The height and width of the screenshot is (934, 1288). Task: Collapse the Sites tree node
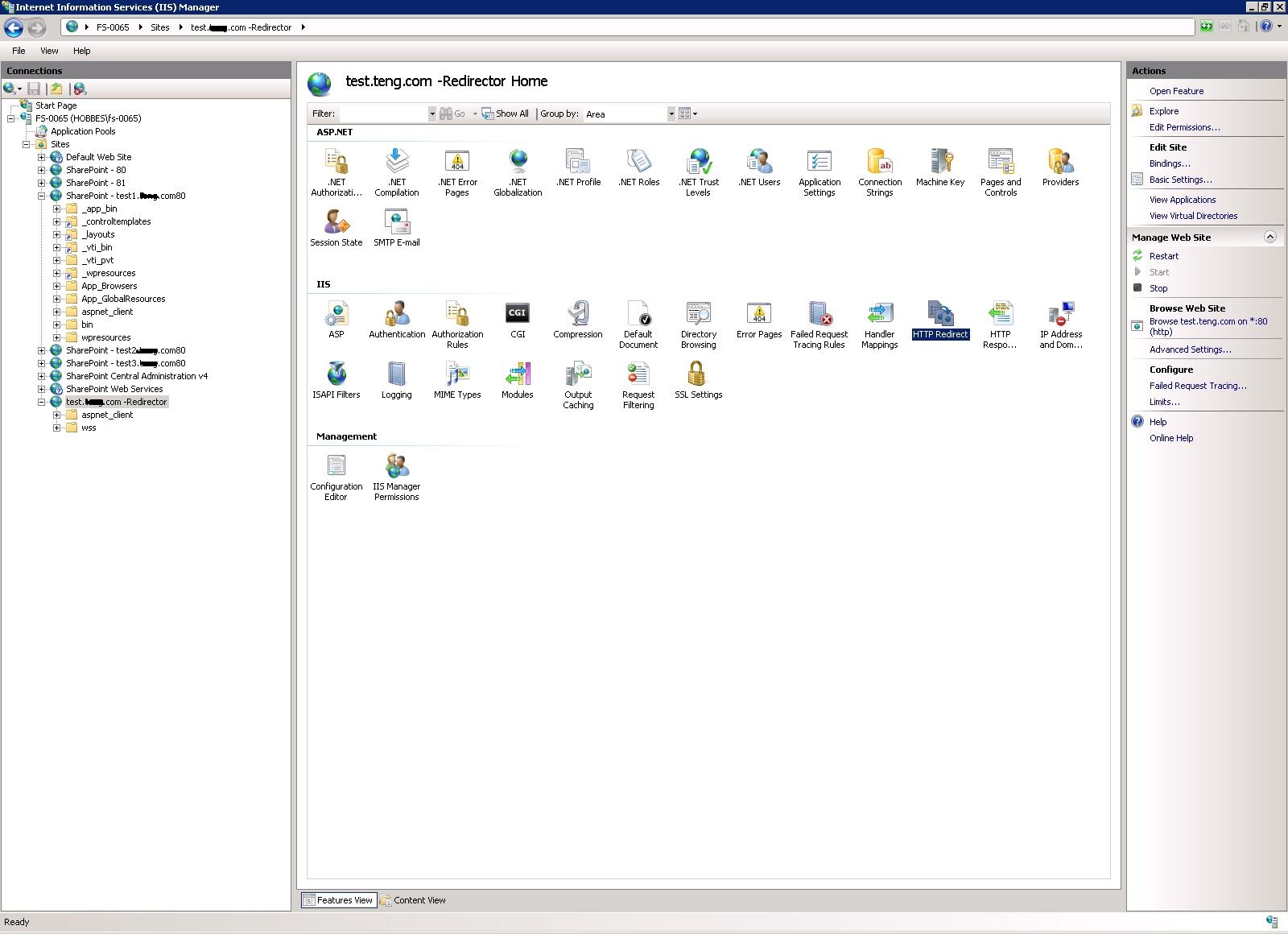point(27,144)
